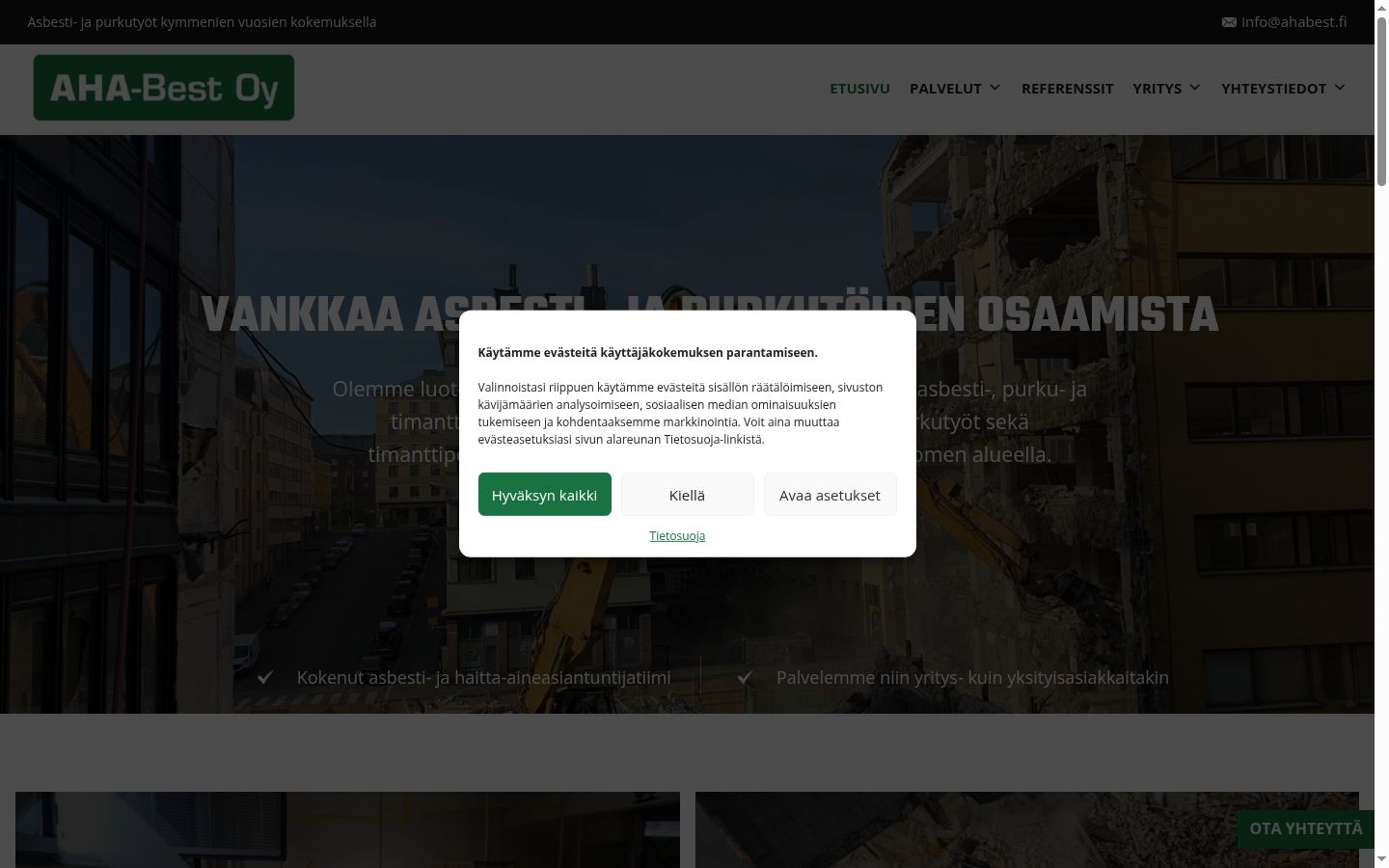The image size is (1389, 868).
Task: Click the left service card image
Action: (347, 829)
